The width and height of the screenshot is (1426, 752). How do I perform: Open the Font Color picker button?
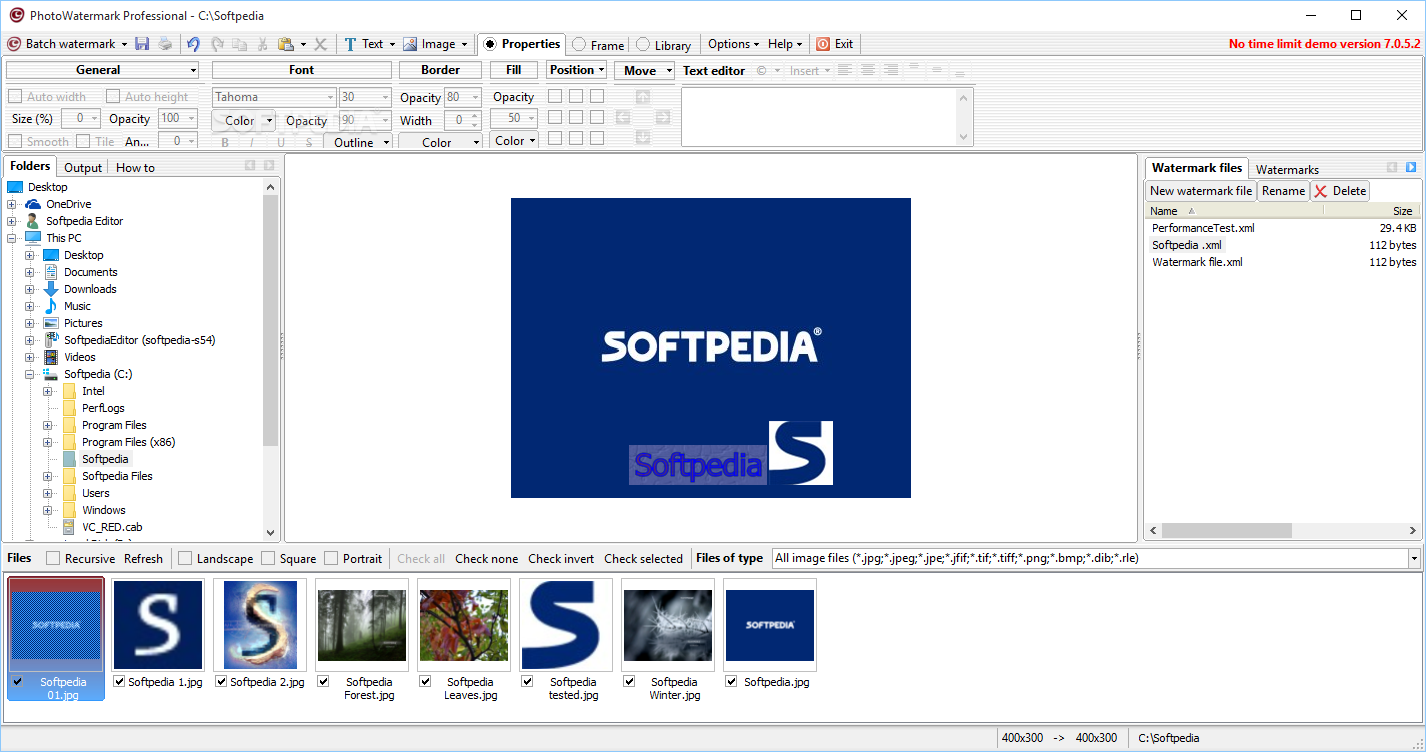[x=245, y=121]
